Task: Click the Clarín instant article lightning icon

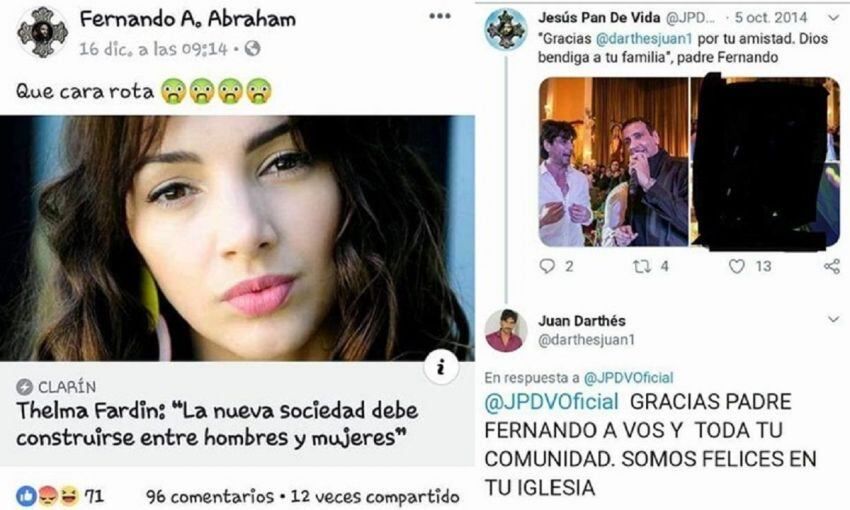Action: click(x=24, y=386)
